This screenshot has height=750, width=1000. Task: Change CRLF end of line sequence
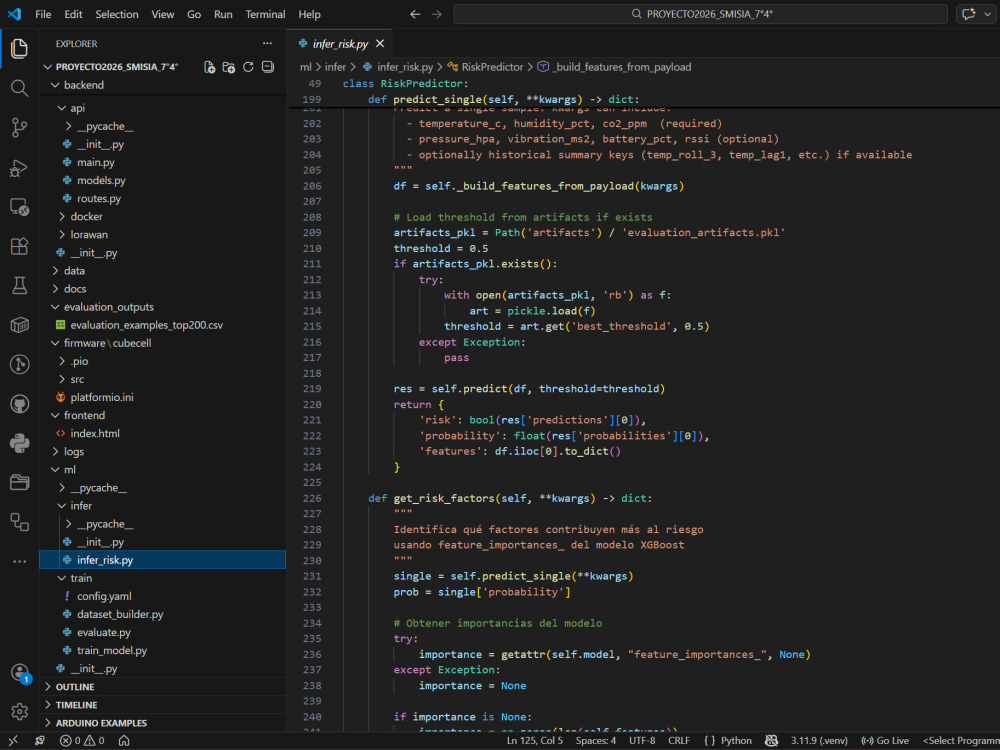point(679,740)
